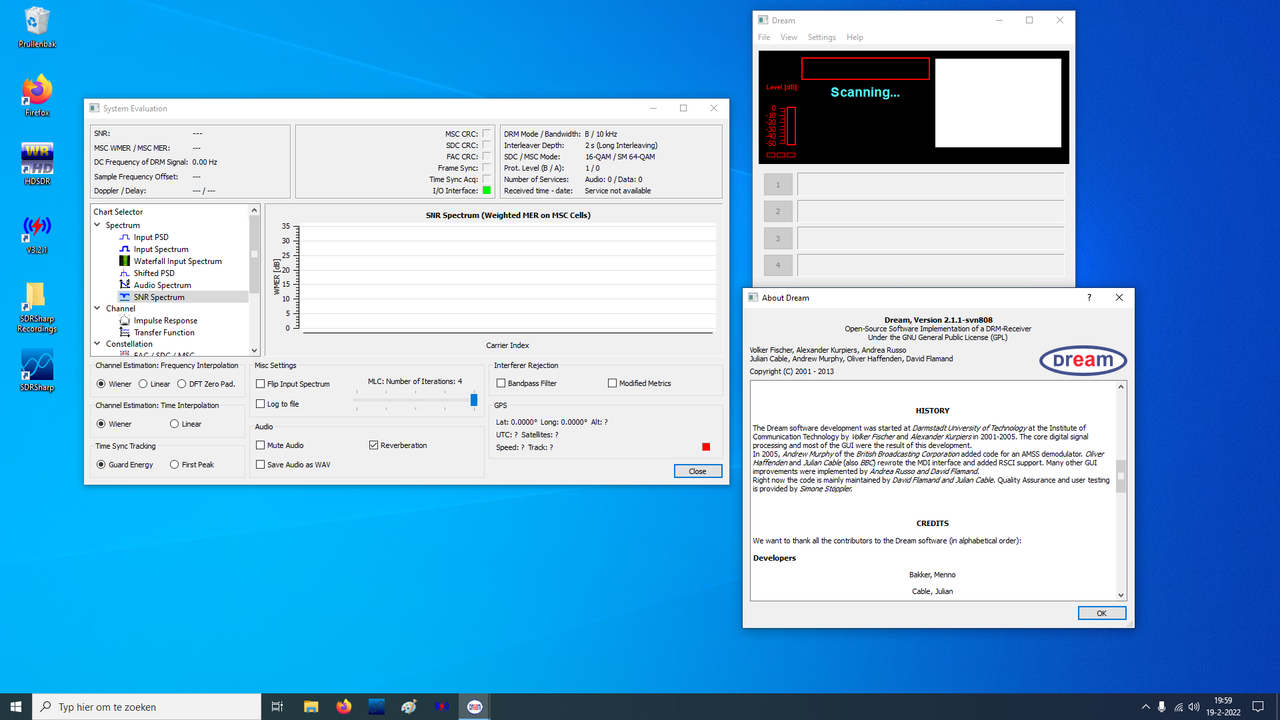Viewport: 1280px width, 720px height.
Task: Open Task View in taskbar
Action: 278,707
